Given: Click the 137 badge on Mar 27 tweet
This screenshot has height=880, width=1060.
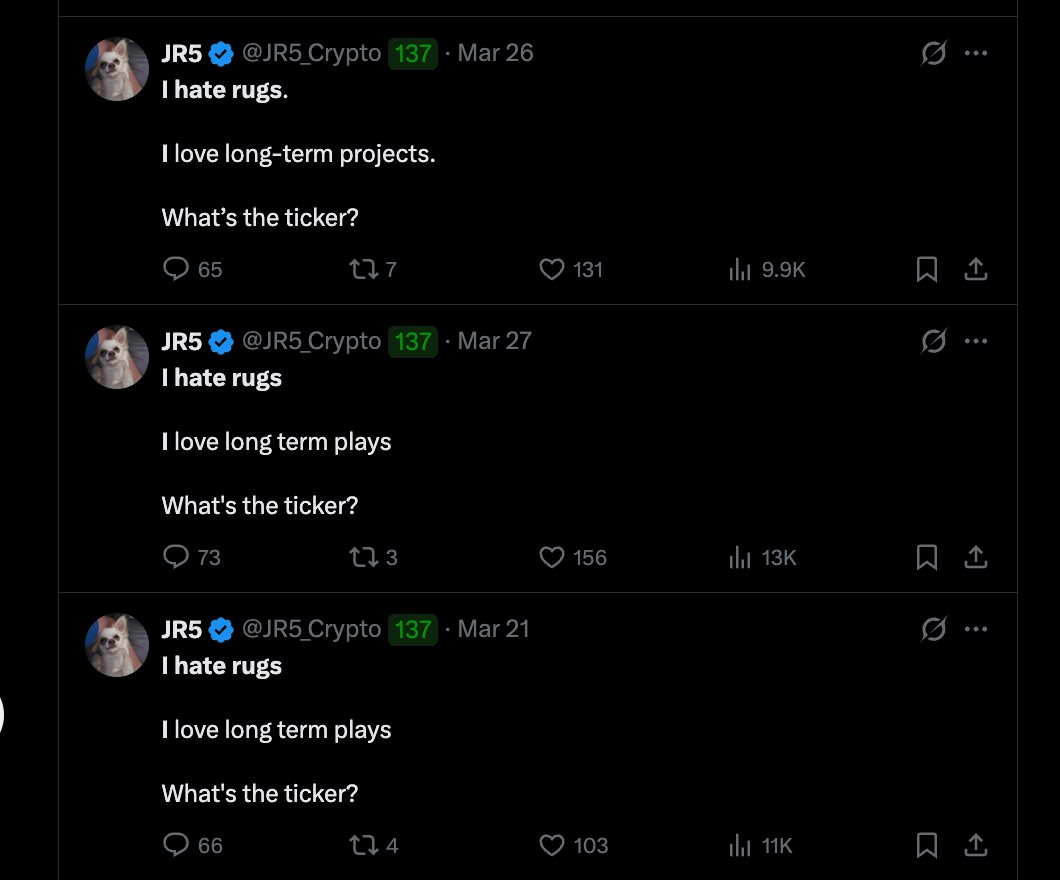Looking at the screenshot, I should pos(413,342).
